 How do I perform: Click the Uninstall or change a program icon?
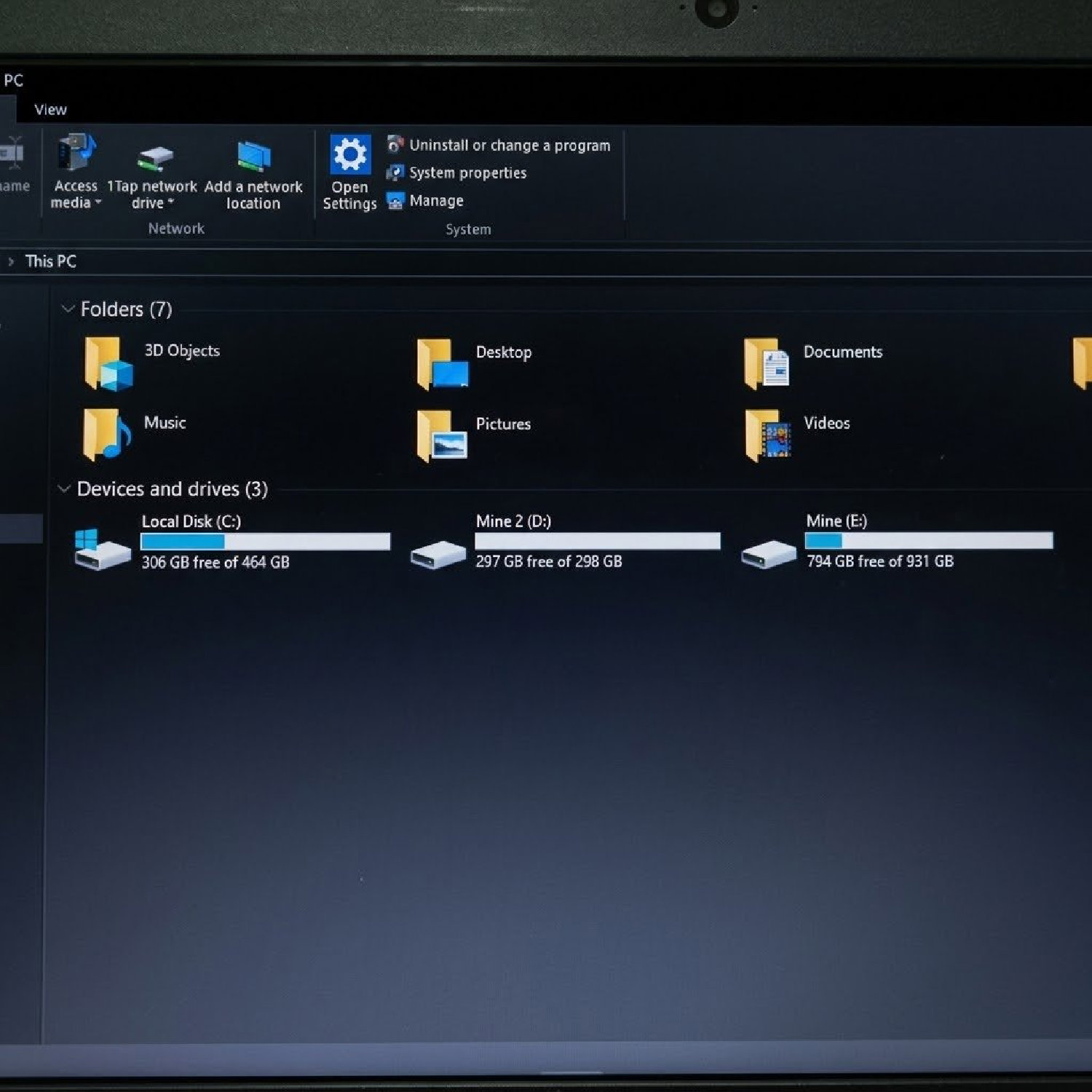coord(395,144)
